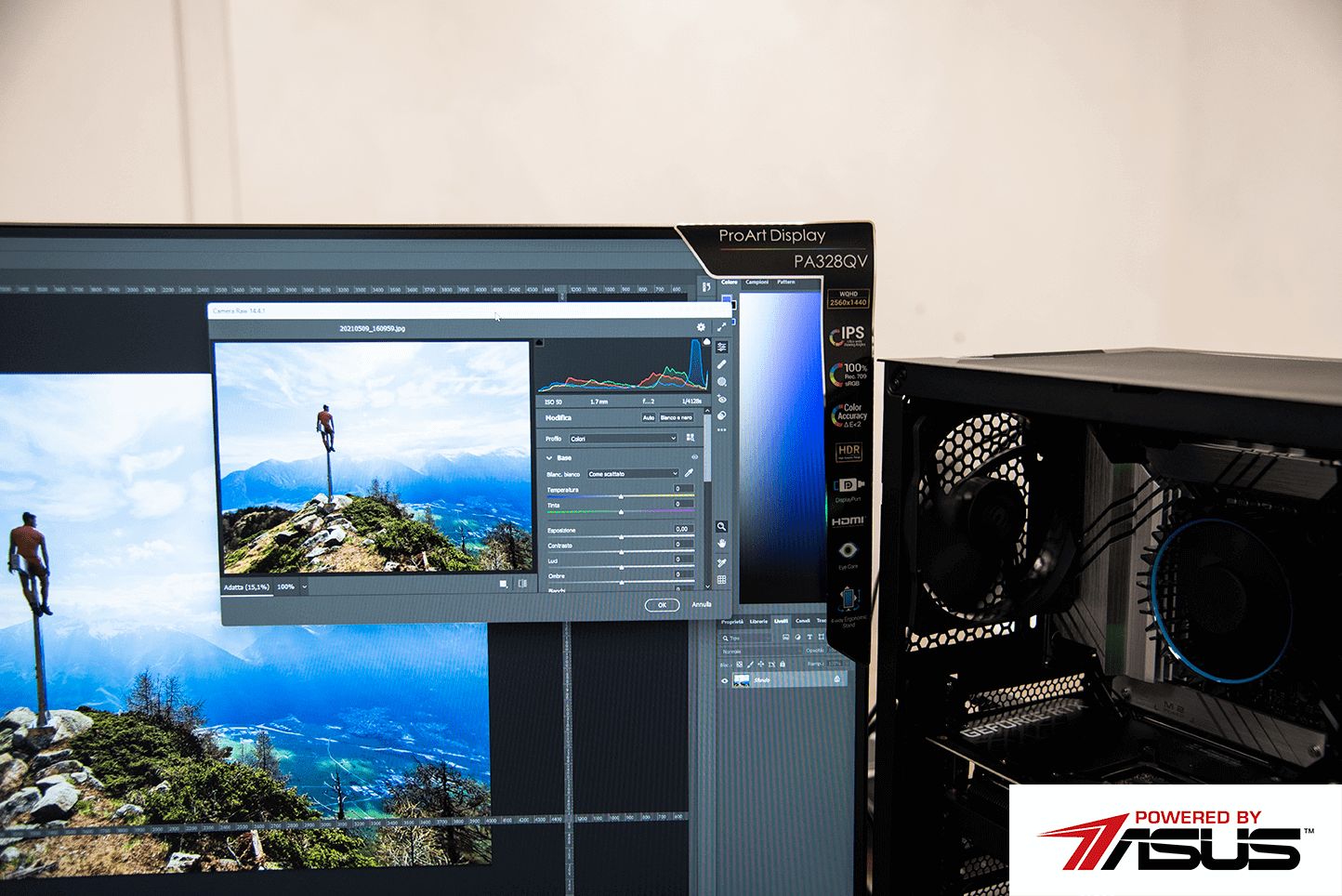Open the Profilo dropdown set to Colori

(623, 439)
